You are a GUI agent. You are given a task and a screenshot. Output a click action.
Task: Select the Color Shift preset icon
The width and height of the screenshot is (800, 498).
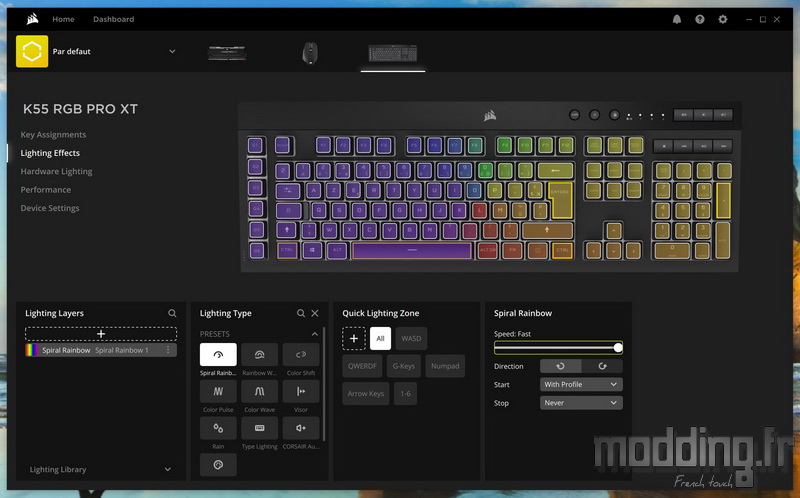[x=301, y=354]
